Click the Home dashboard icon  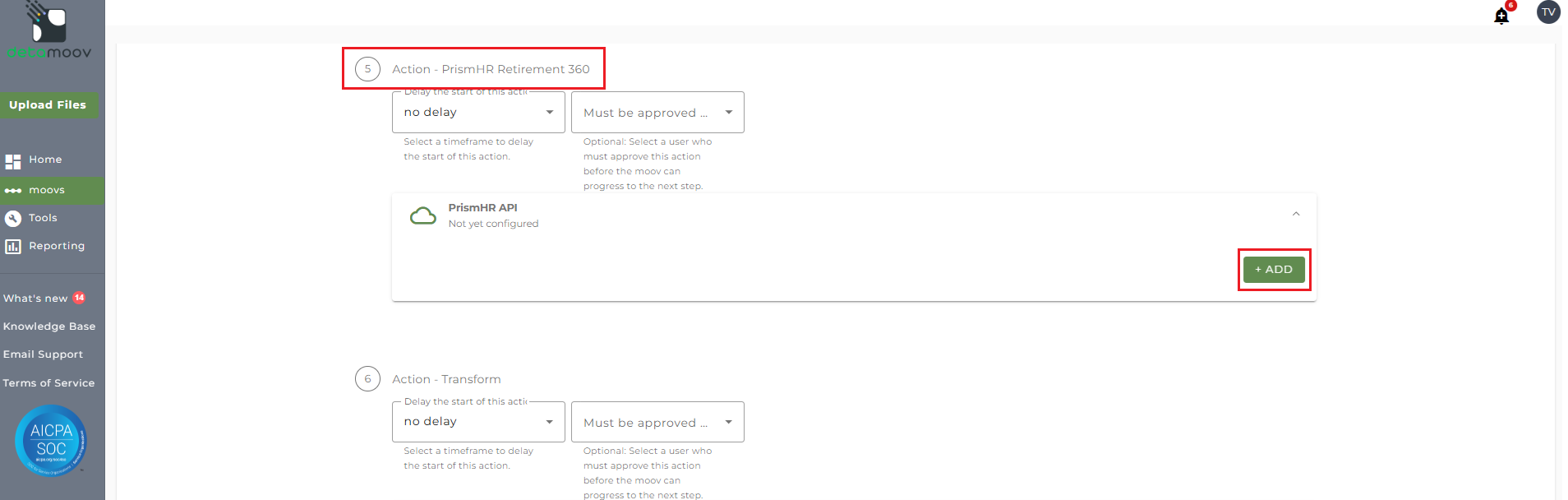tap(13, 161)
